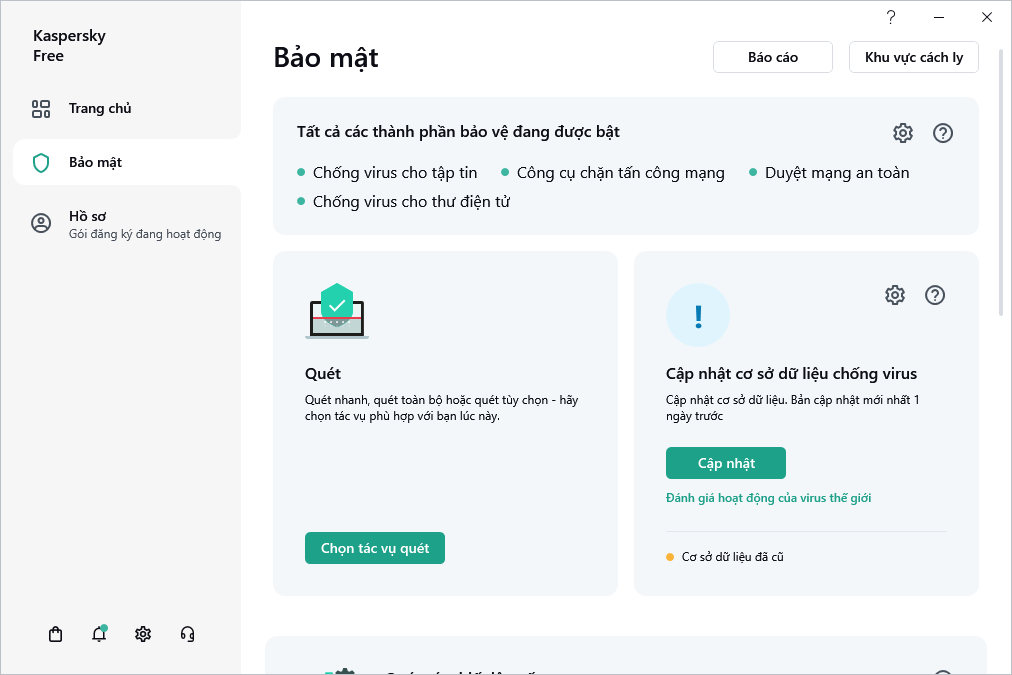The width and height of the screenshot is (1012, 675).
Task: Open settings gear in sidebar footer
Action: [143, 634]
